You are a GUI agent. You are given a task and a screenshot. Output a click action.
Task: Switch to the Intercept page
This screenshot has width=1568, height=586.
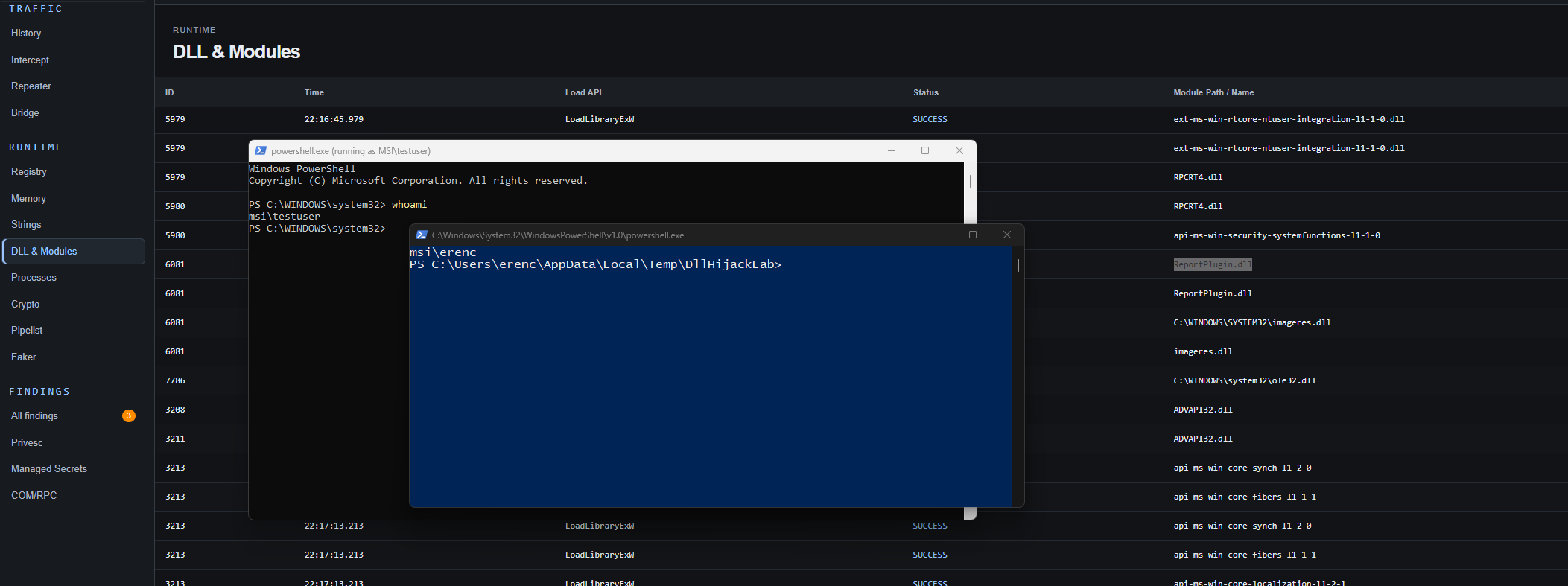30,60
